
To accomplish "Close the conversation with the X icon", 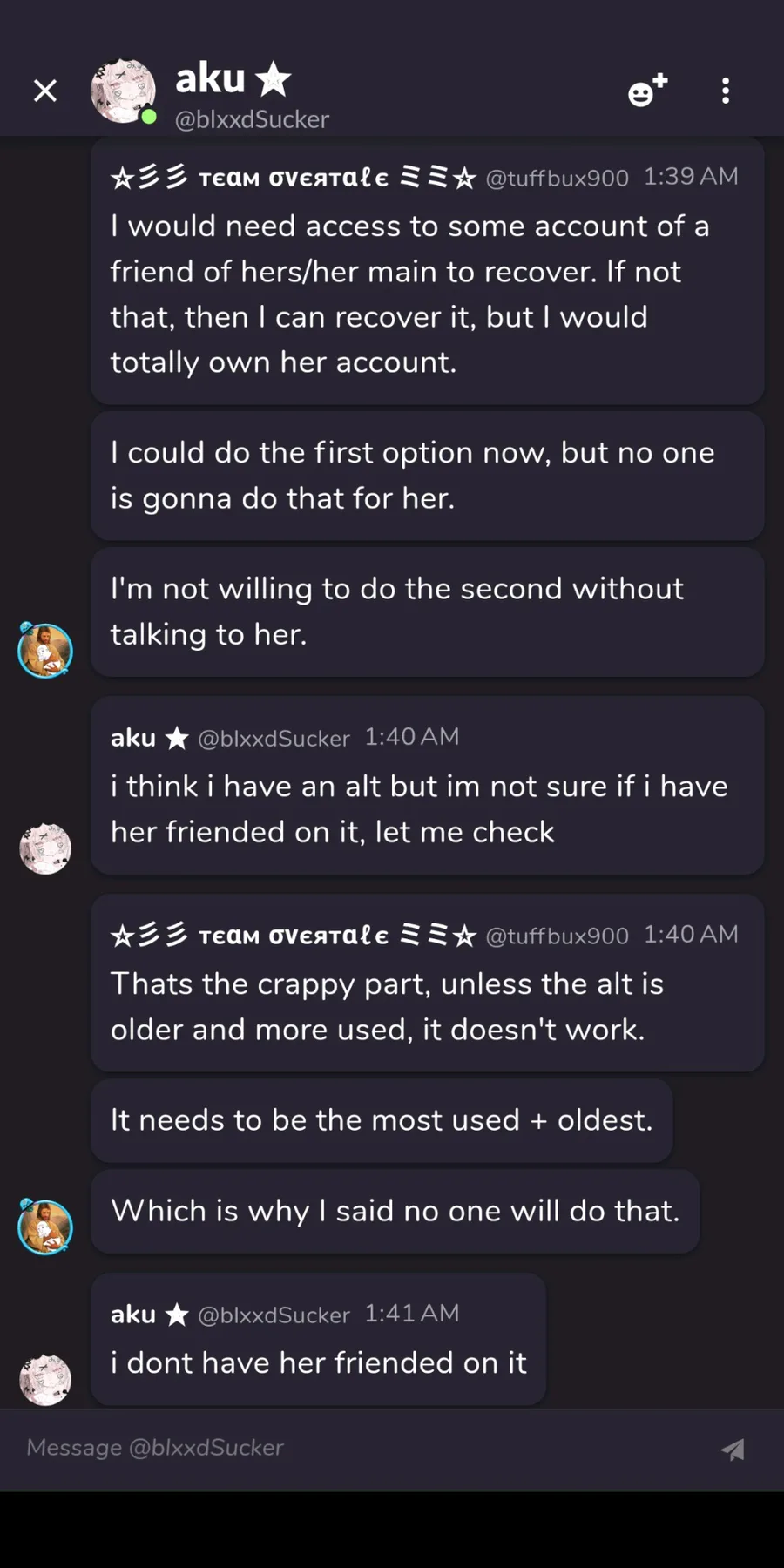I will pos(45,91).
